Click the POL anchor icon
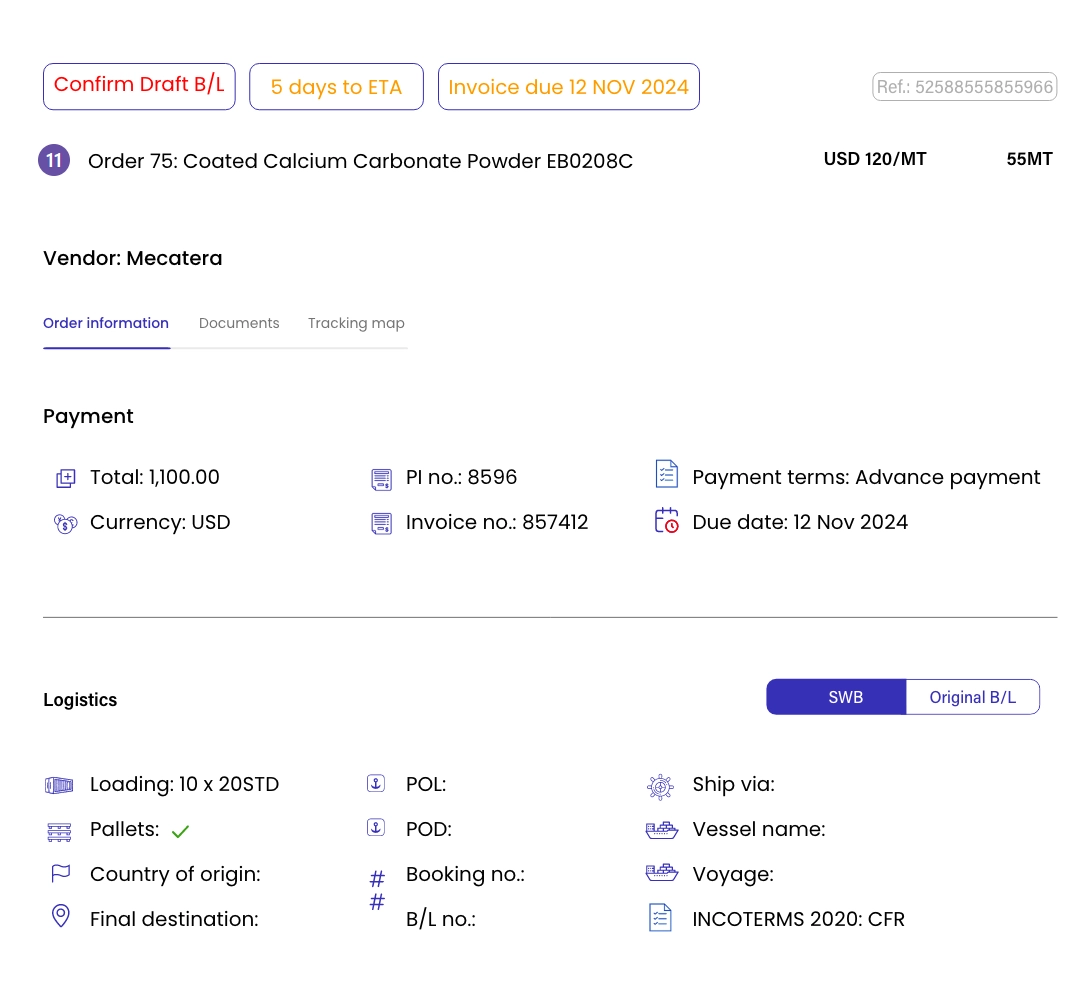Viewport: 1090px width, 985px height. tap(376, 784)
